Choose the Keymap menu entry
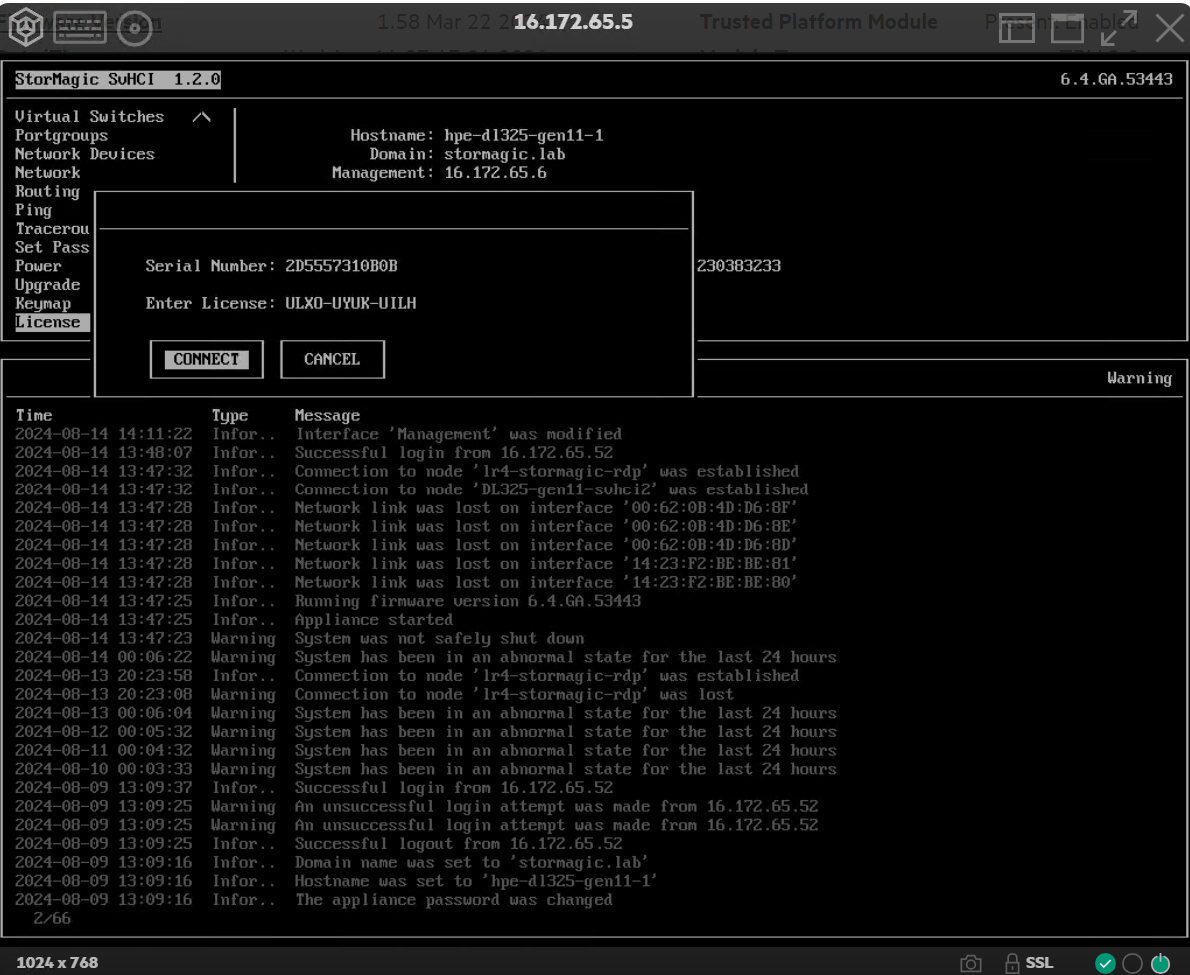Viewport: 1190px width, 975px height. [x=42, y=304]
